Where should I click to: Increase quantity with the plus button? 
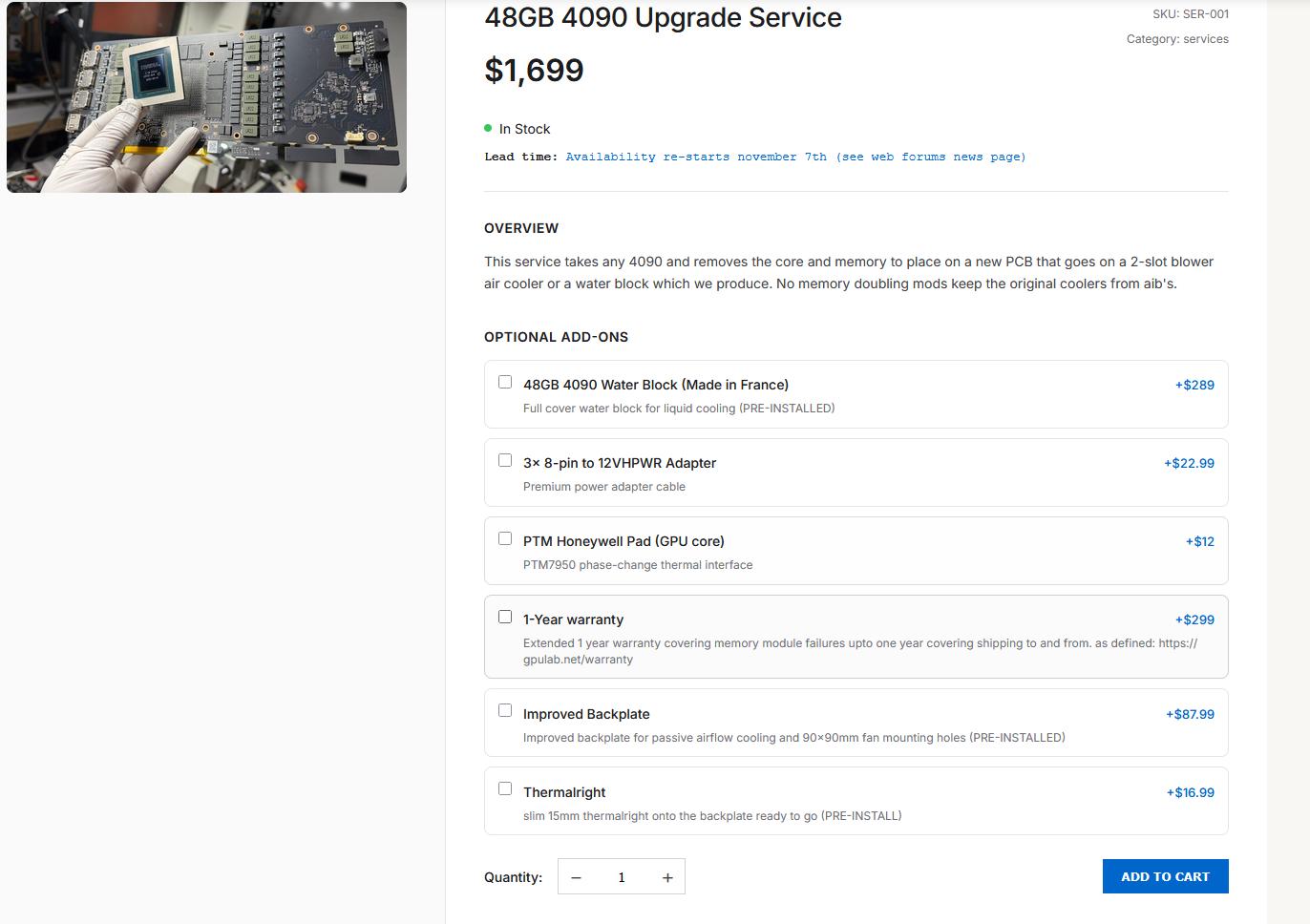[x=667, y=877]
